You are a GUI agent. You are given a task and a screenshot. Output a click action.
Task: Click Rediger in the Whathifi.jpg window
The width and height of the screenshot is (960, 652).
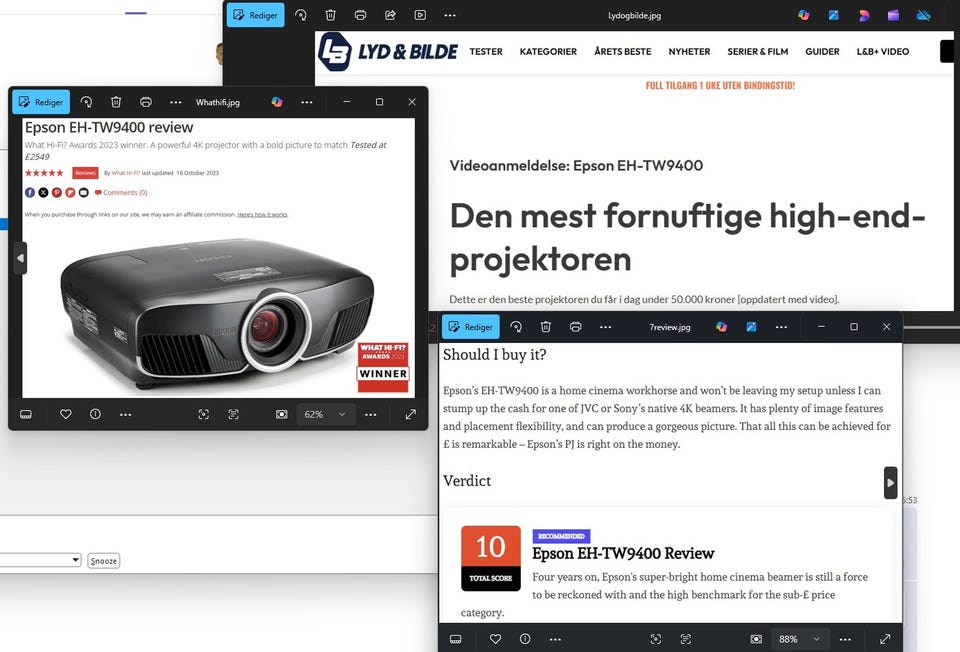pos(41,102)
